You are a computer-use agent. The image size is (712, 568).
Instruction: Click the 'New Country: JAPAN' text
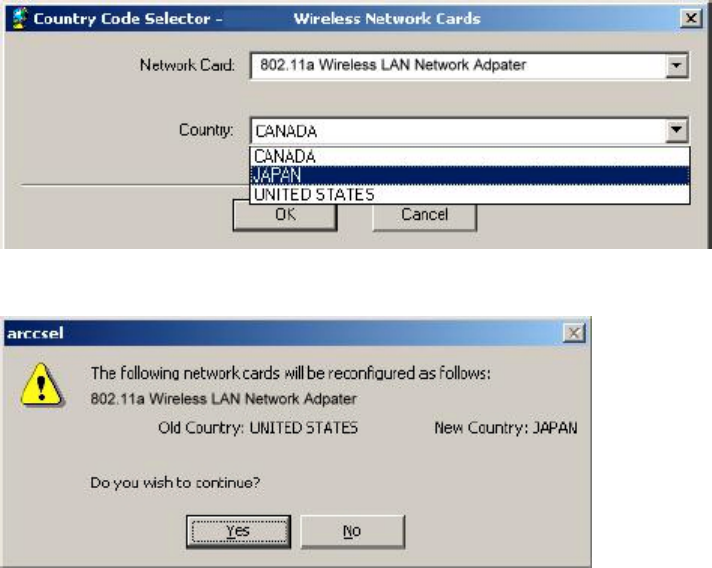pos(506,428)
